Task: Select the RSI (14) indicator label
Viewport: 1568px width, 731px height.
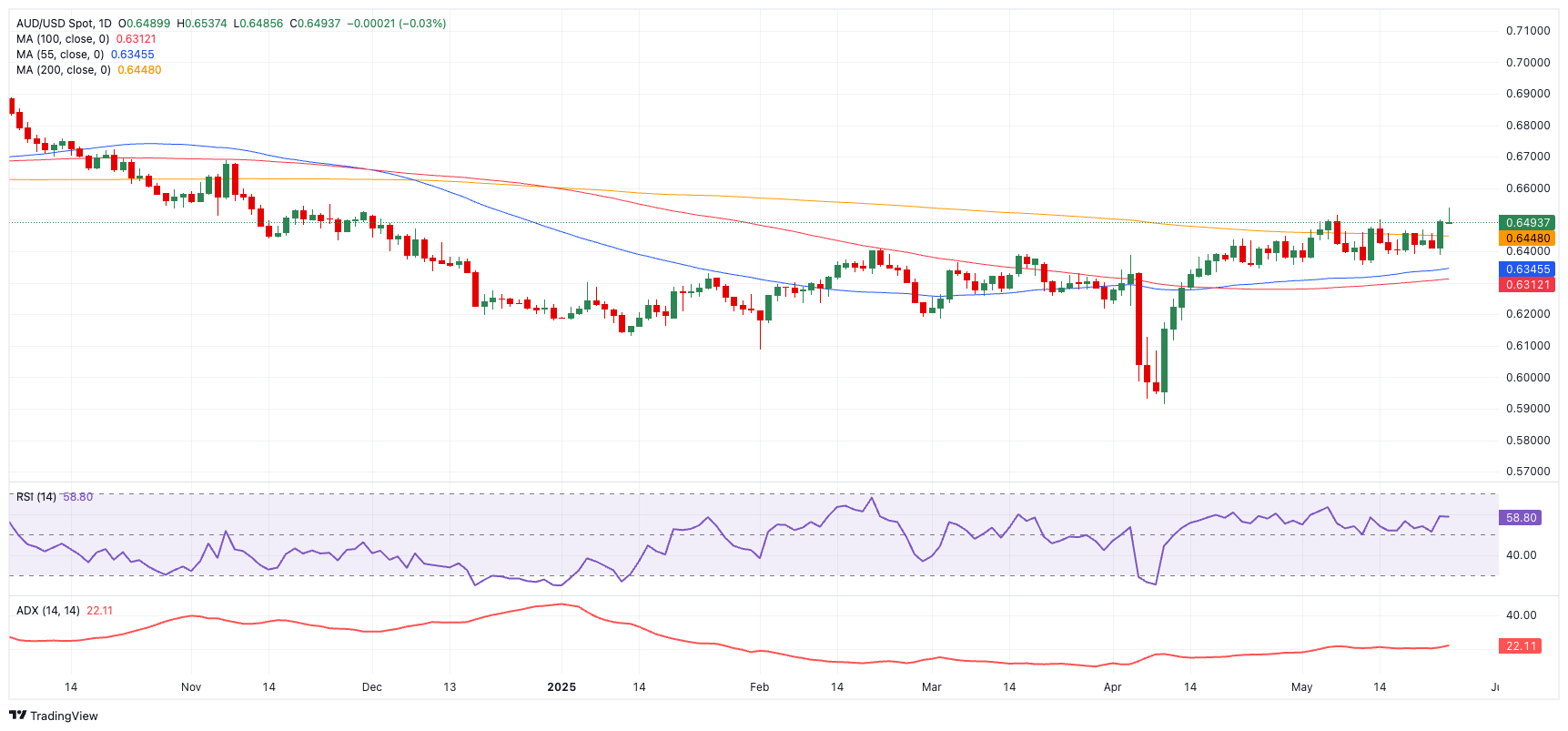Action: point(36,497)
